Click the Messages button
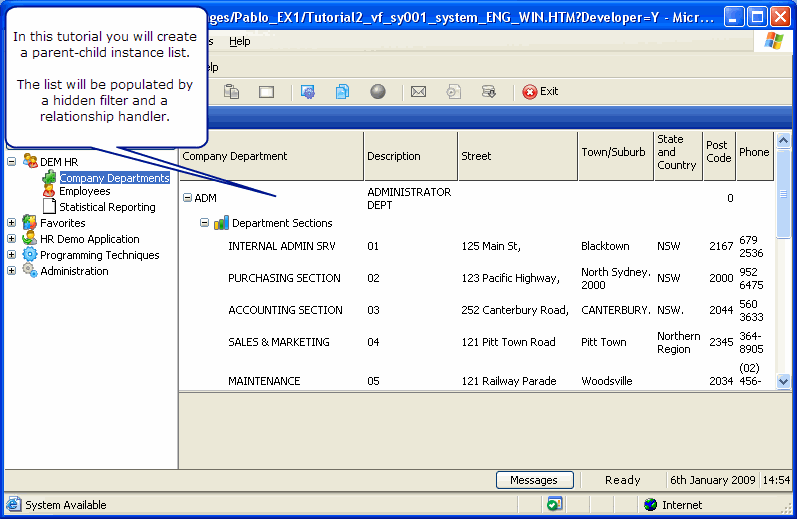This screenshot has height=519, width=797. click(534, 480)
